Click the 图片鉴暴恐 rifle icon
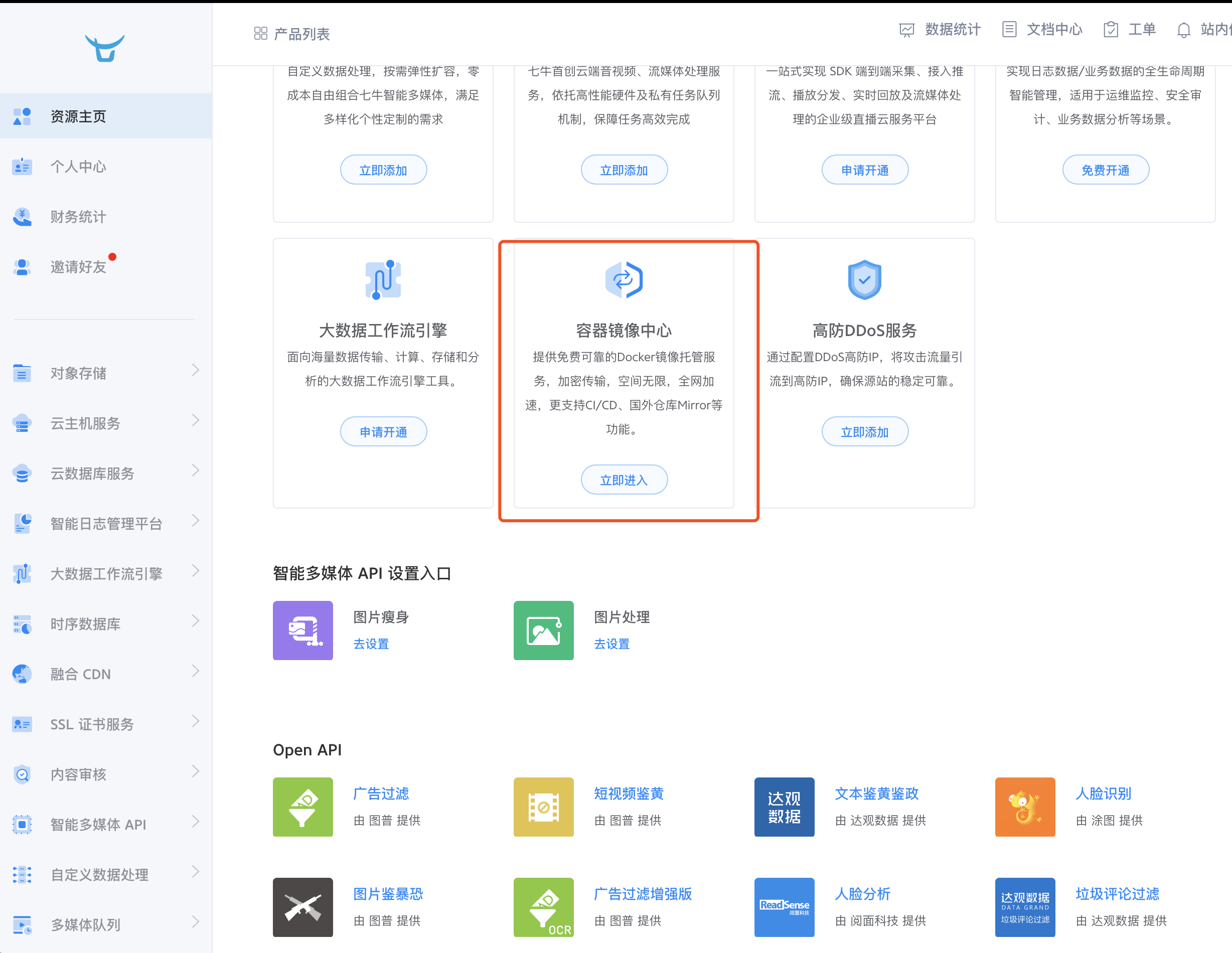The height and width of the screenshot is (953, 1232). pos(303,907)
